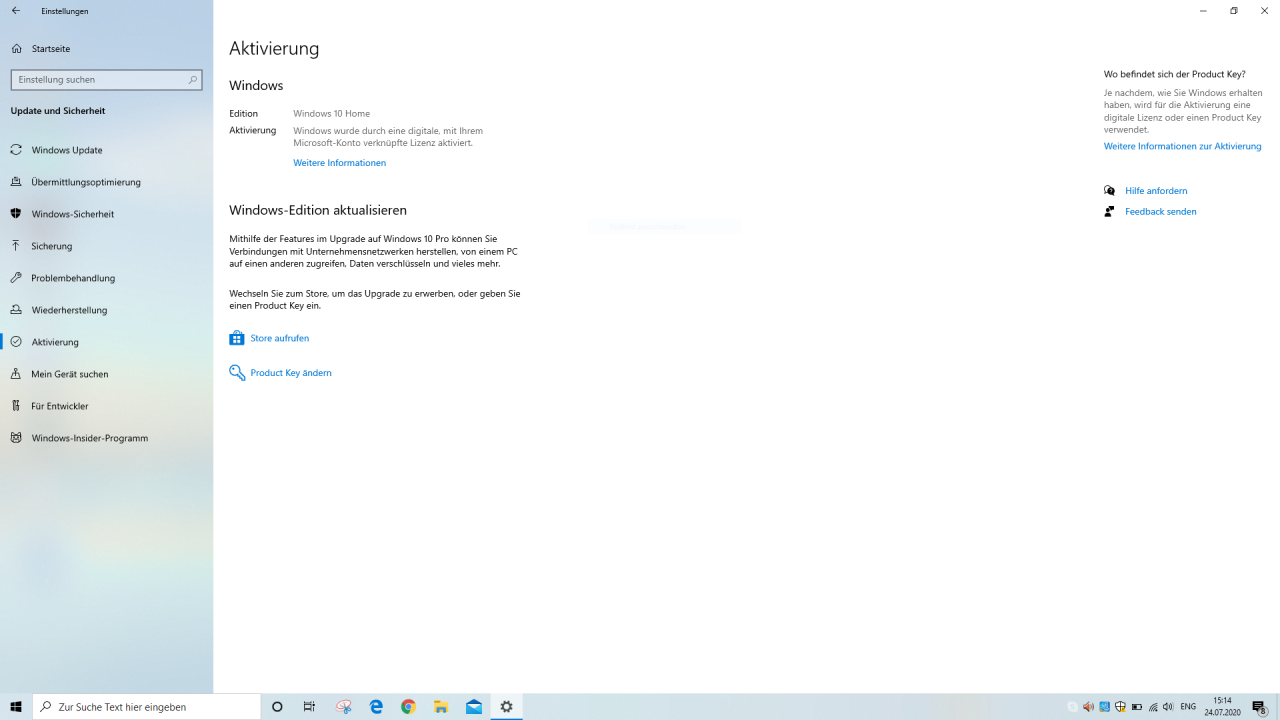Click the Hilfe anfordern chat icon
Viewport: 1280px width, 720px height.
pos(1109,190)
